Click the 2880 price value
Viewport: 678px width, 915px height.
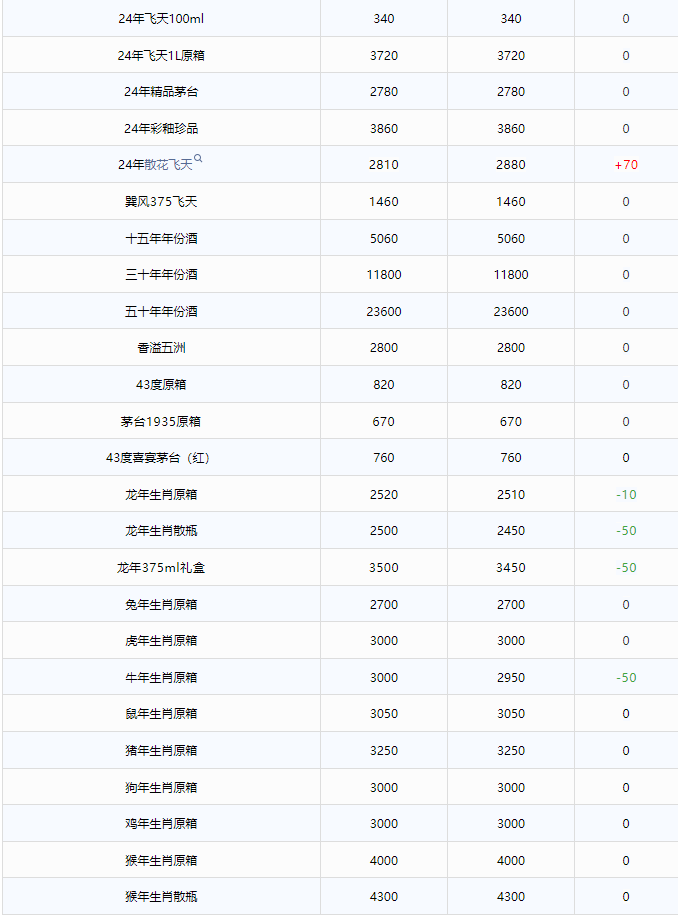click(511, 165)
